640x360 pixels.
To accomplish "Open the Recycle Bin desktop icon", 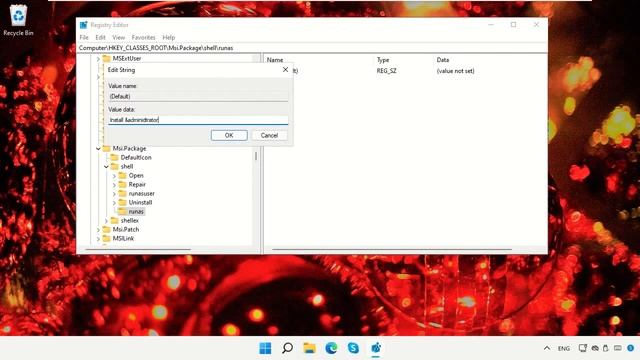I will [18, 20].
